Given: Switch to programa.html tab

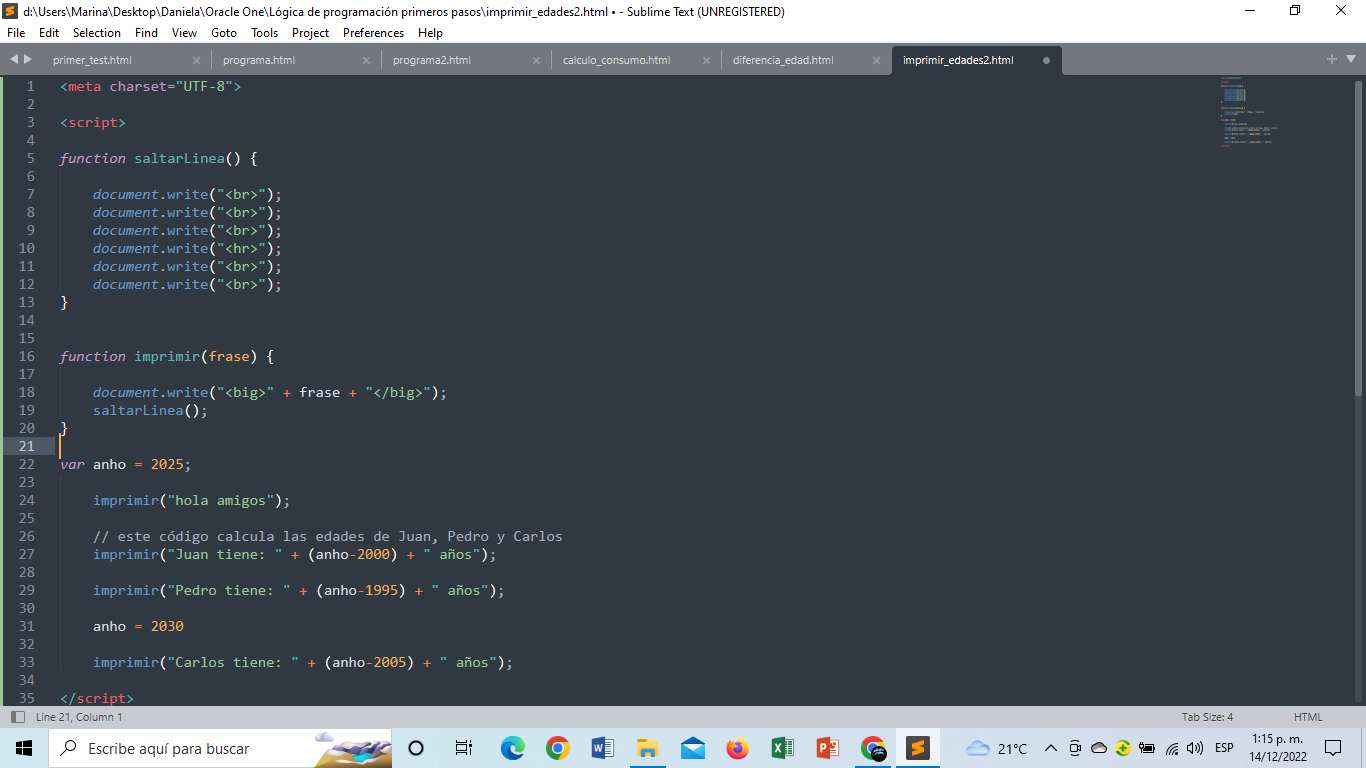Looking at the screenshot, I should click(259, 60).
